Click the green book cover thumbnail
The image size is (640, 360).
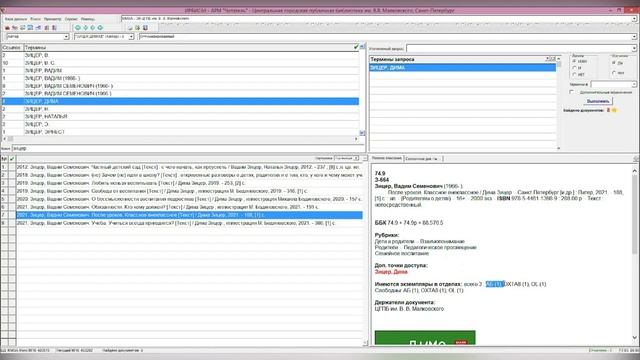point(425,338)
